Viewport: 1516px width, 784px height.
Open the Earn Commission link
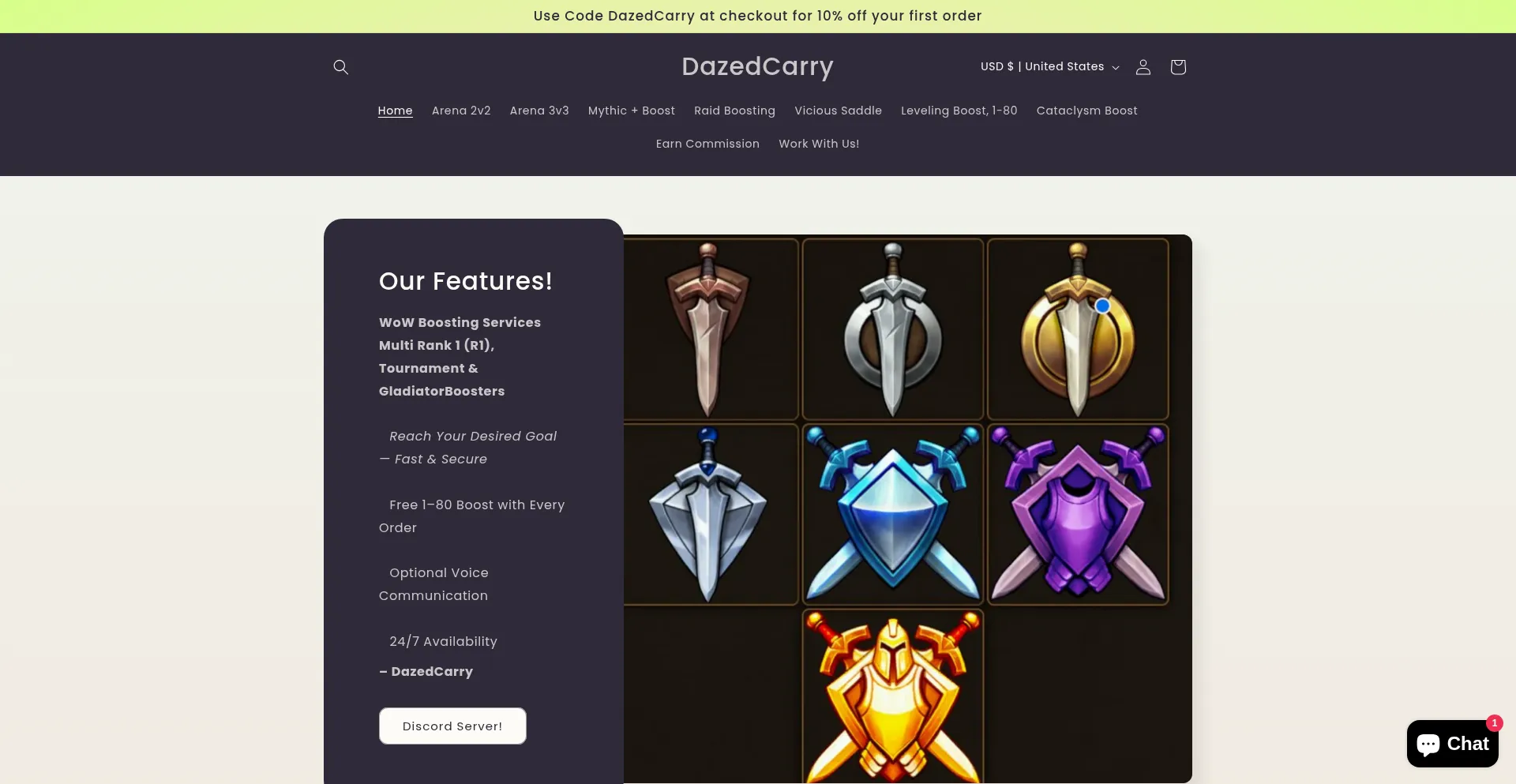click(x=707, y=144)
